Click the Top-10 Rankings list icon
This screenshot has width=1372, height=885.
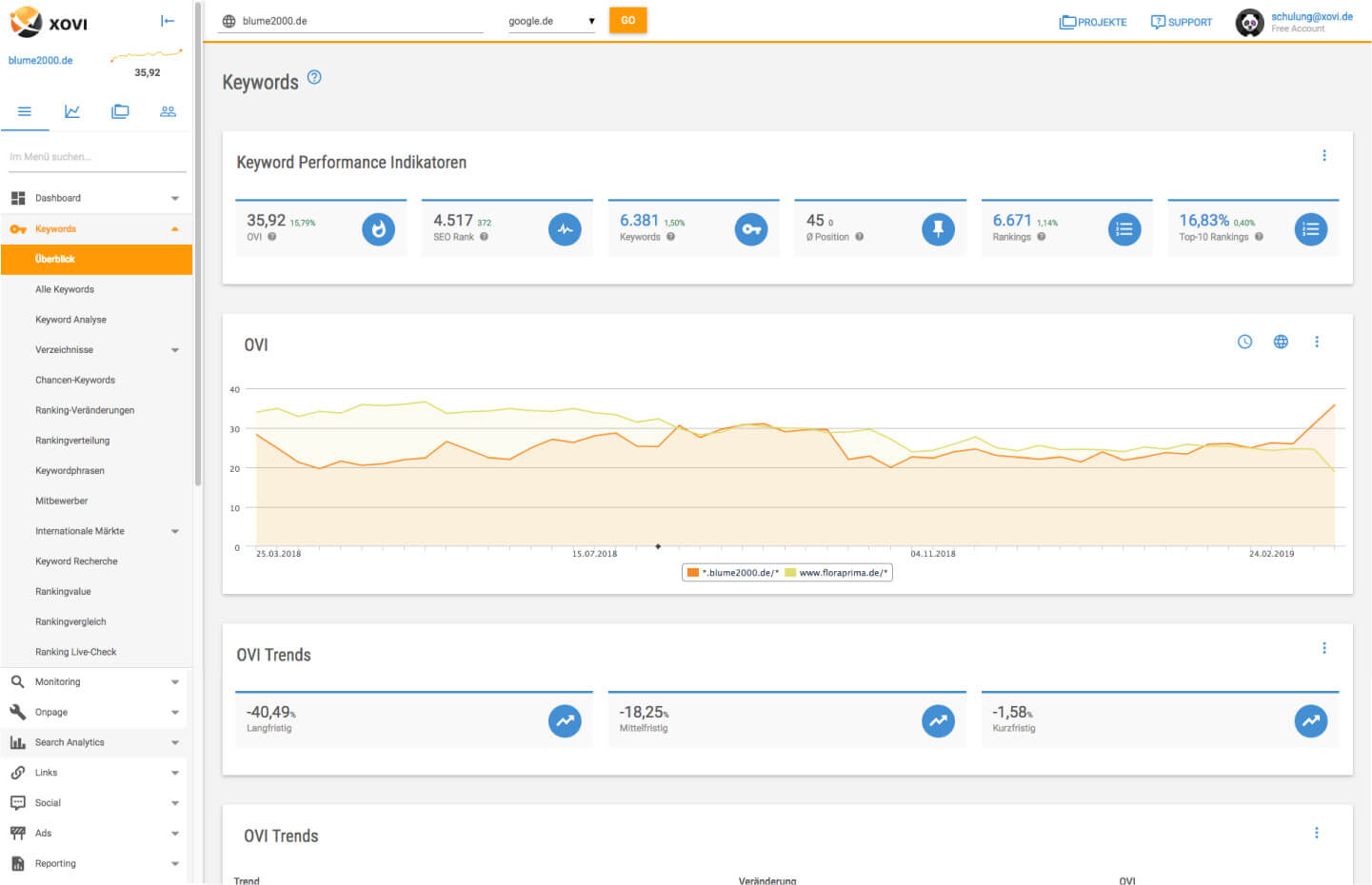coord(1311,229)
